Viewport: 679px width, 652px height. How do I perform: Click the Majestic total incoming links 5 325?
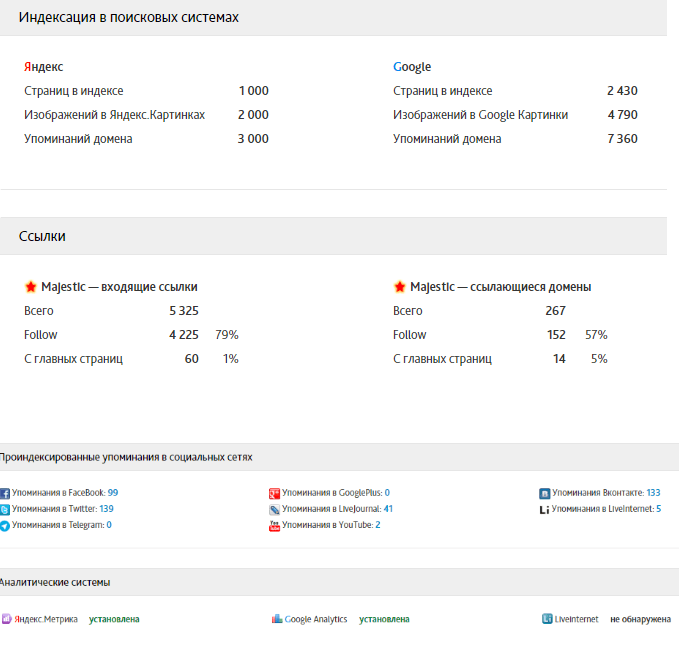(x=184, y=311)
